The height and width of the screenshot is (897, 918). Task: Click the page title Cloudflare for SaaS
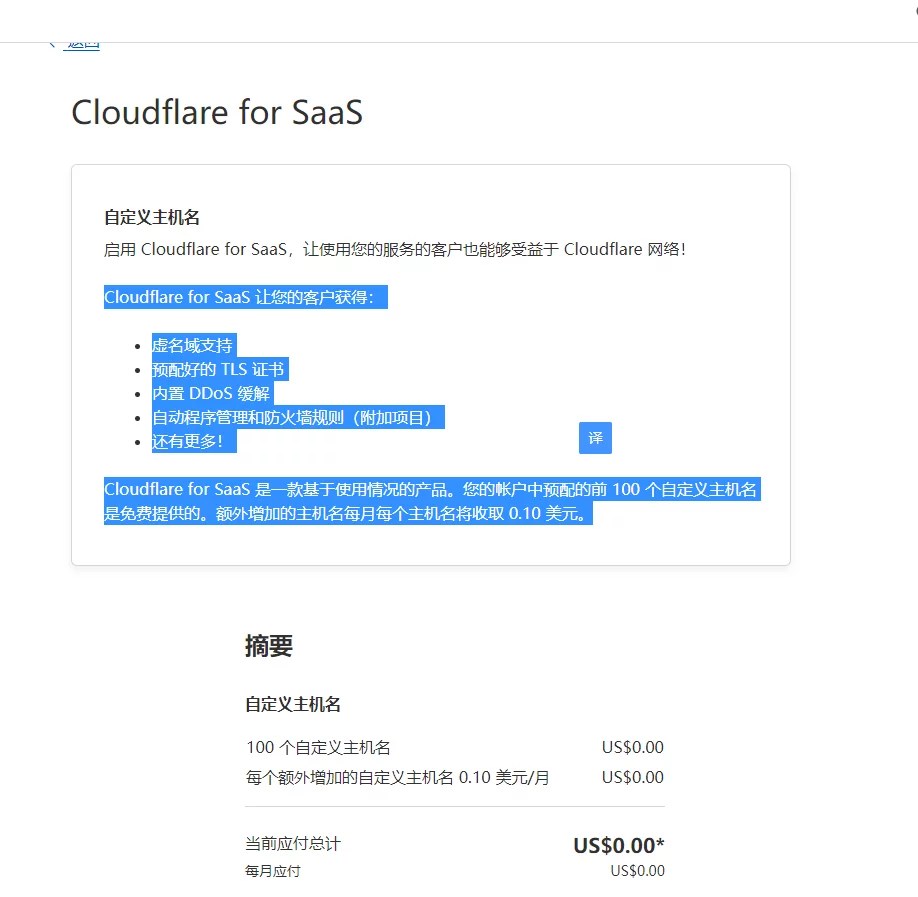pyautogui.click(x=217, y=112)
